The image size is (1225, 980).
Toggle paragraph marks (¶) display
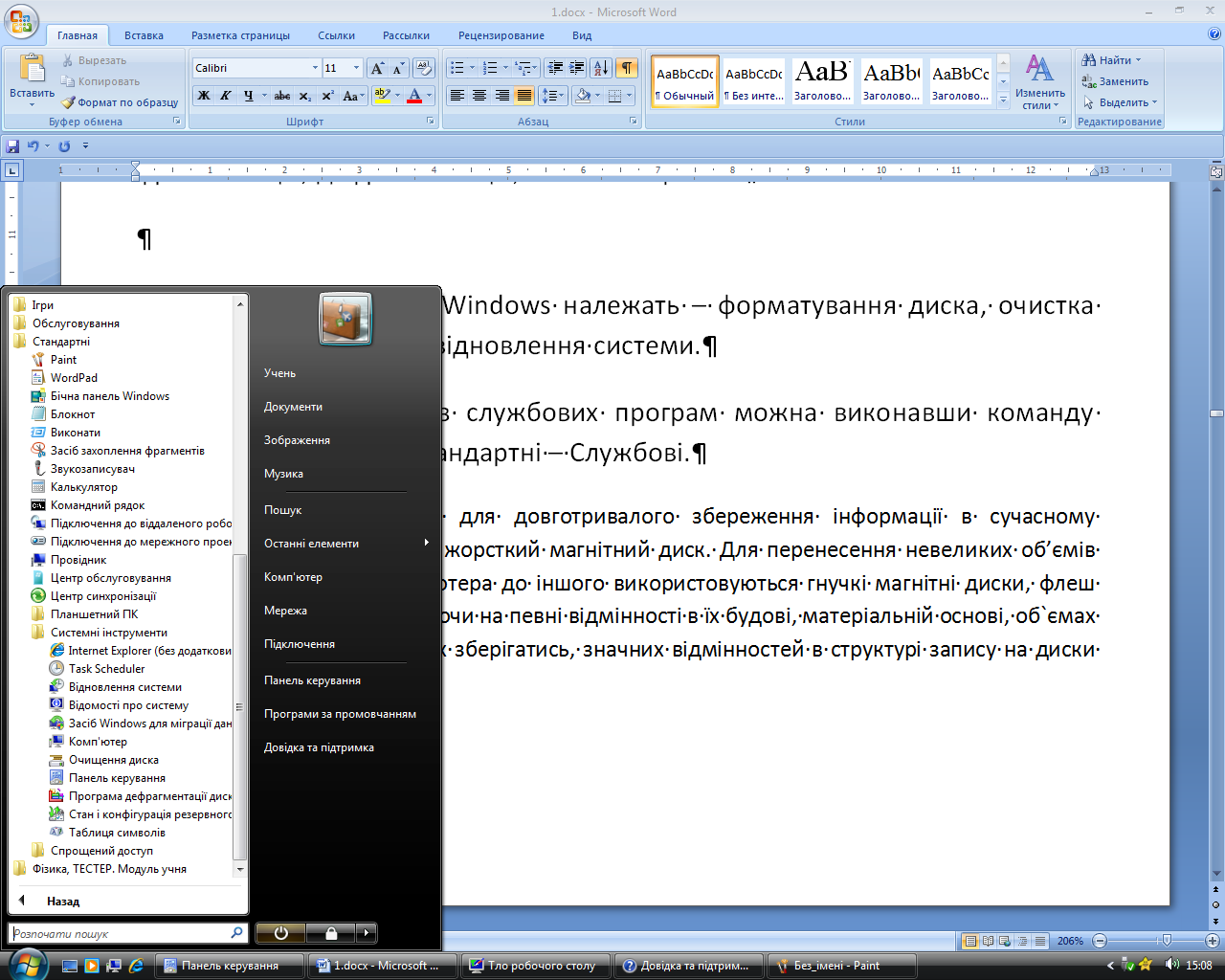(x=626, y=68)
